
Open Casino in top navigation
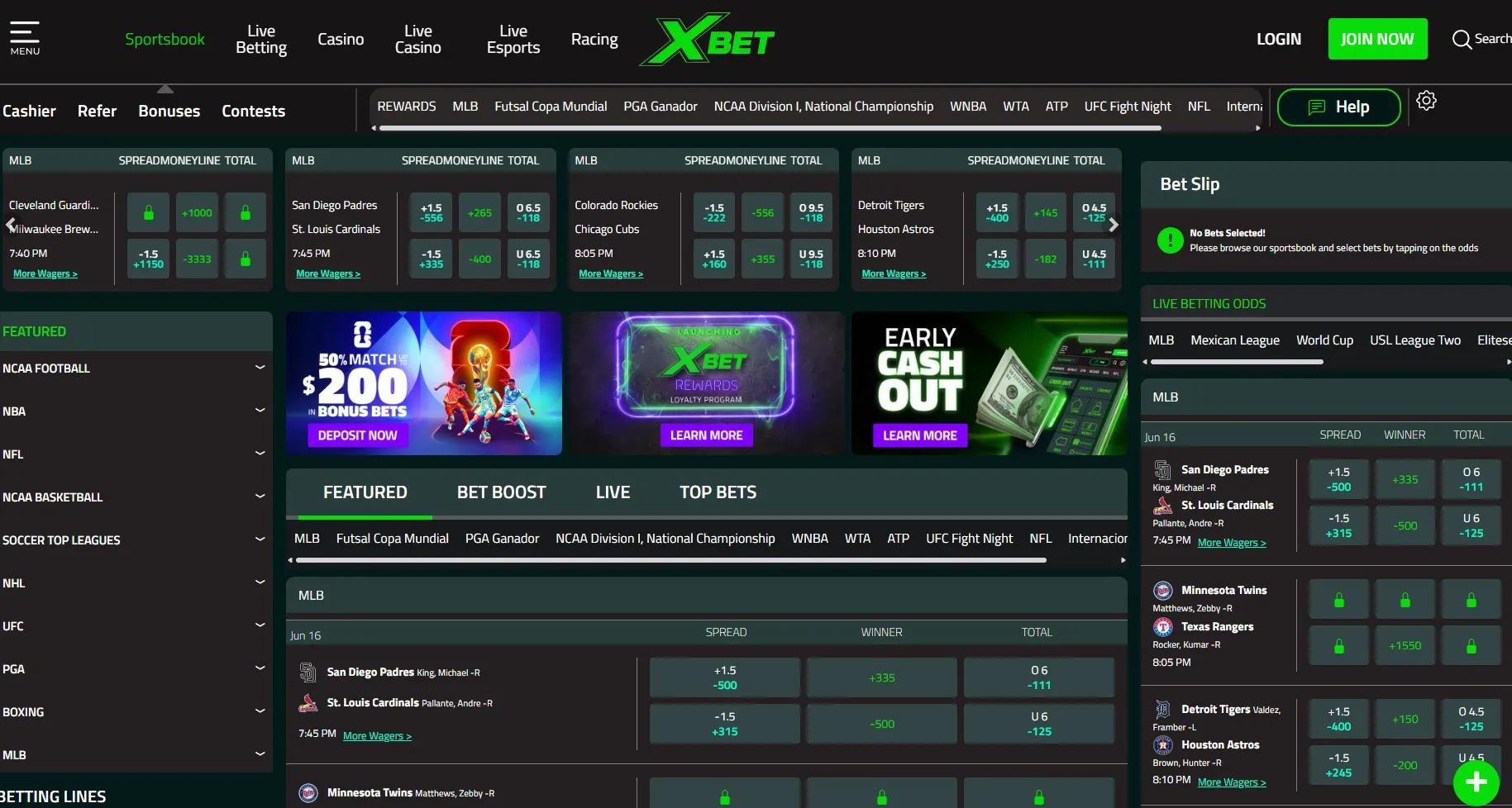(341, 39)
